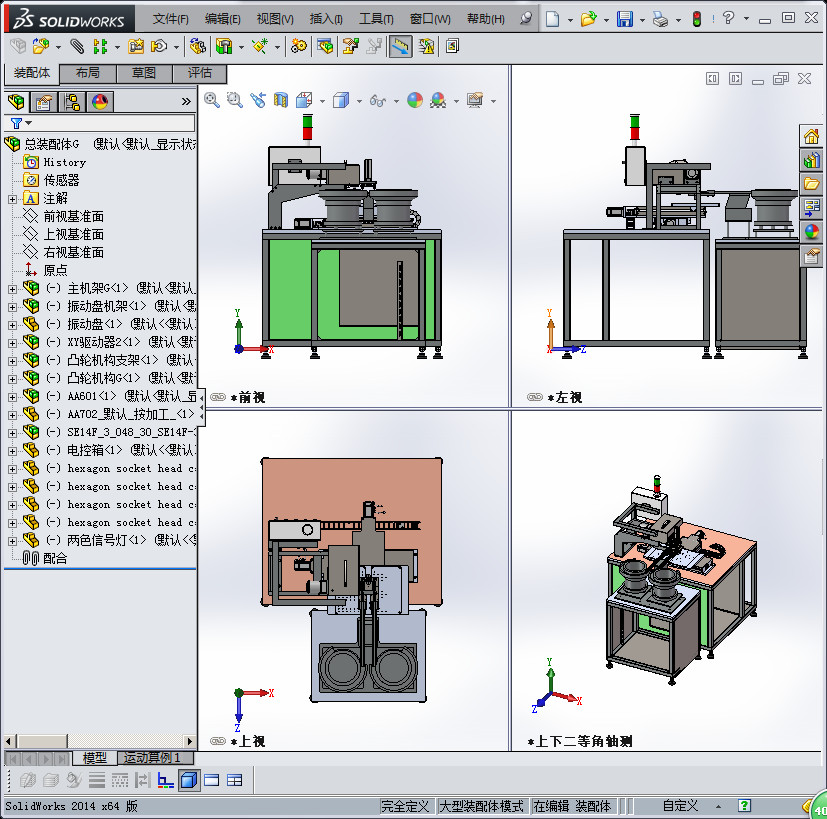Click the 自定义 units status bar button
Screen dimensions: 827x819
click(x=680, y=806)
